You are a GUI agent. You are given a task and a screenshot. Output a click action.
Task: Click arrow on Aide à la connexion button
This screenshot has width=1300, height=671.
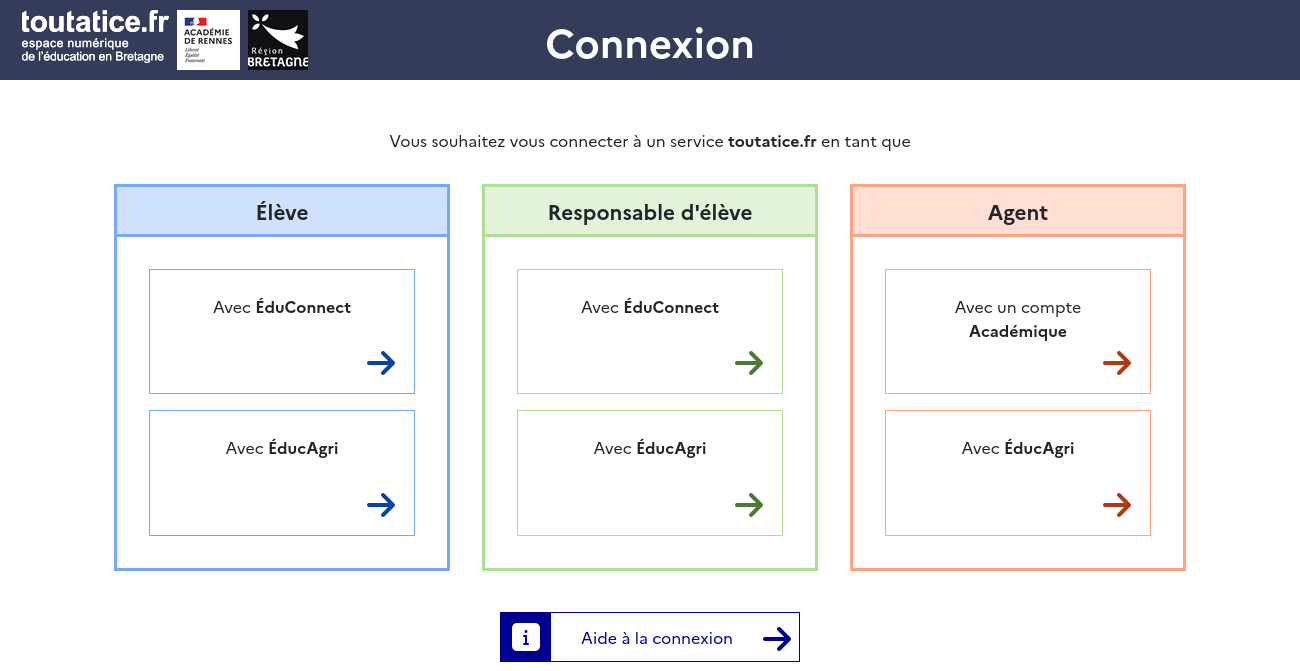pos(777,639)
